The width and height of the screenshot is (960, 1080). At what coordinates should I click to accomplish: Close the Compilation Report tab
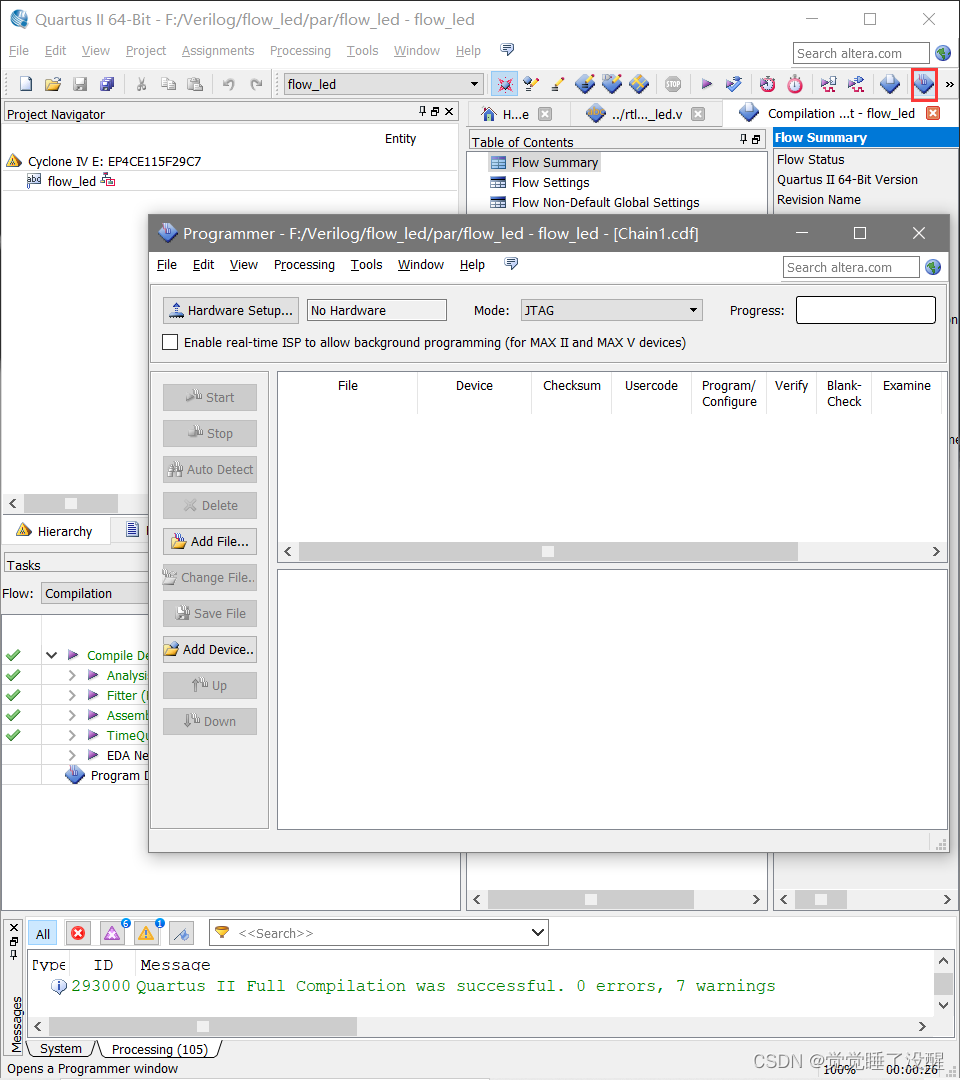[933, 113]
